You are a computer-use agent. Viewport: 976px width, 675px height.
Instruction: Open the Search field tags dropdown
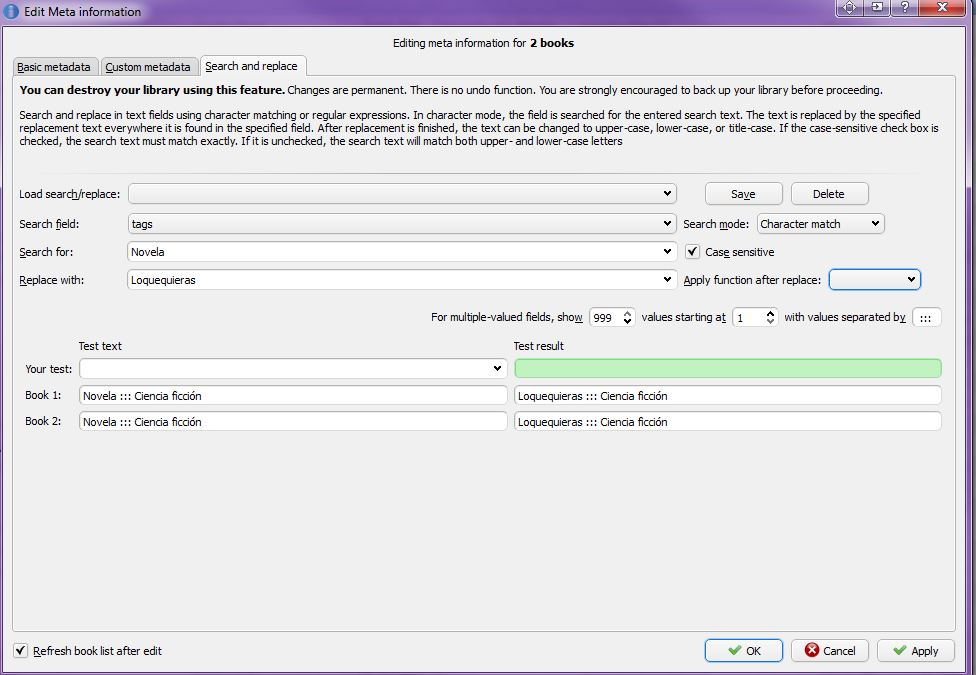402,224
